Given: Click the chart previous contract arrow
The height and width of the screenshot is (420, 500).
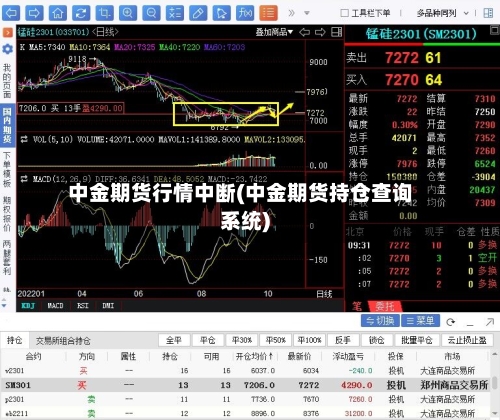Looking at the screenshot, I should click(304, 32).
